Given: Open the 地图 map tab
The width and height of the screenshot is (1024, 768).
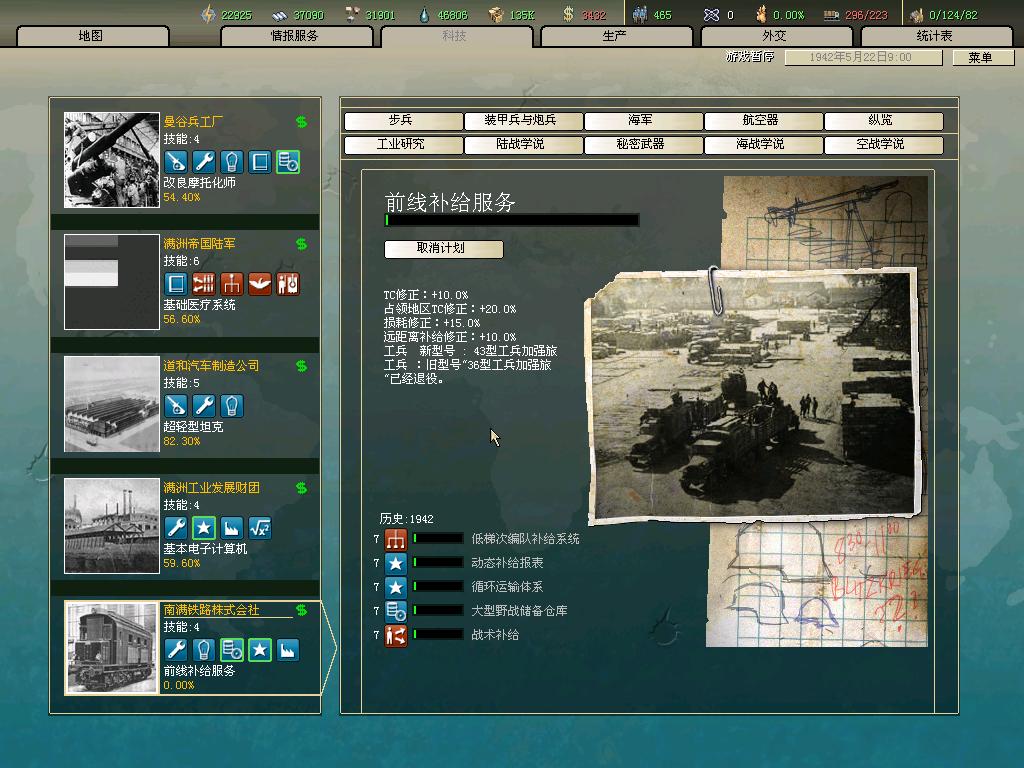Looking at the screenshot, I should 92,37.
